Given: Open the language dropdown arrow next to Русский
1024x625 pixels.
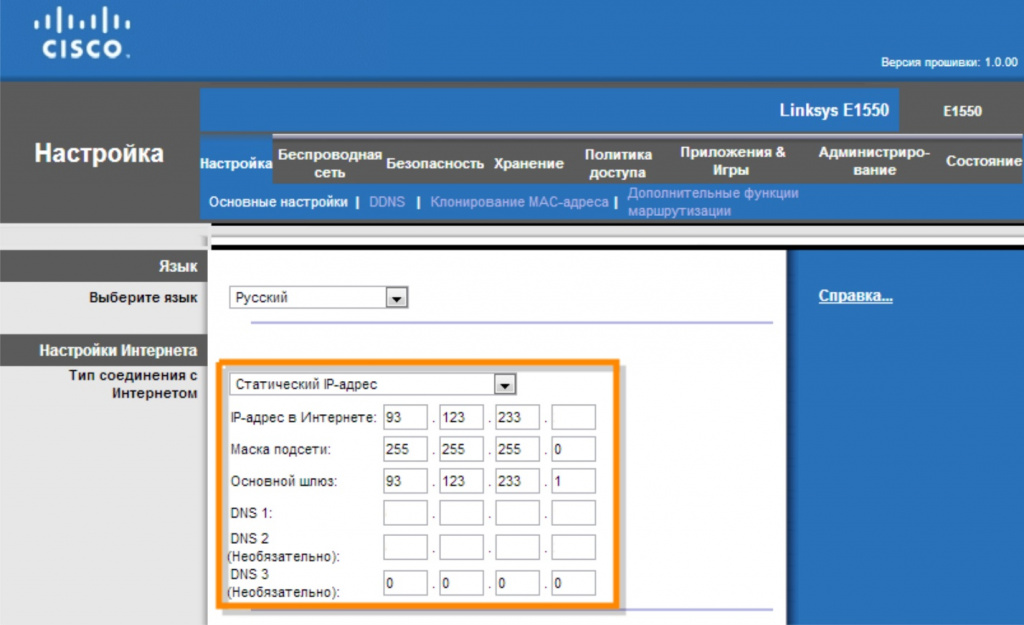Looking at the screenshot, I should 396,298.
